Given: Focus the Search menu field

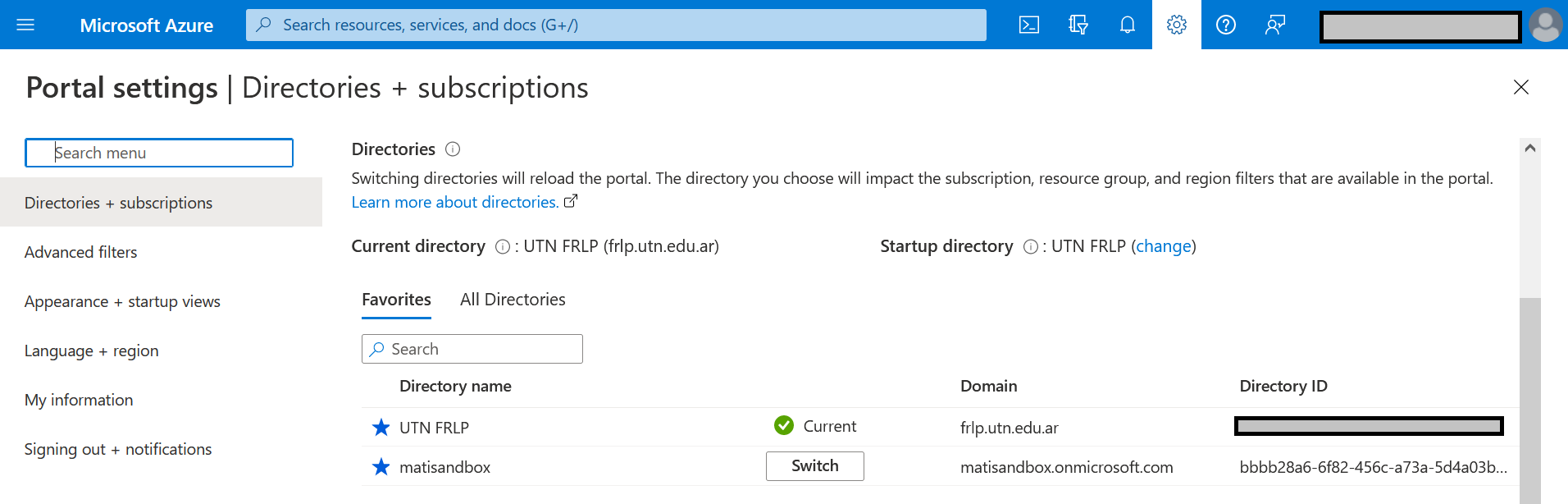Looking at the screenshot, I should pyautogui.click(x=159, y=153).
